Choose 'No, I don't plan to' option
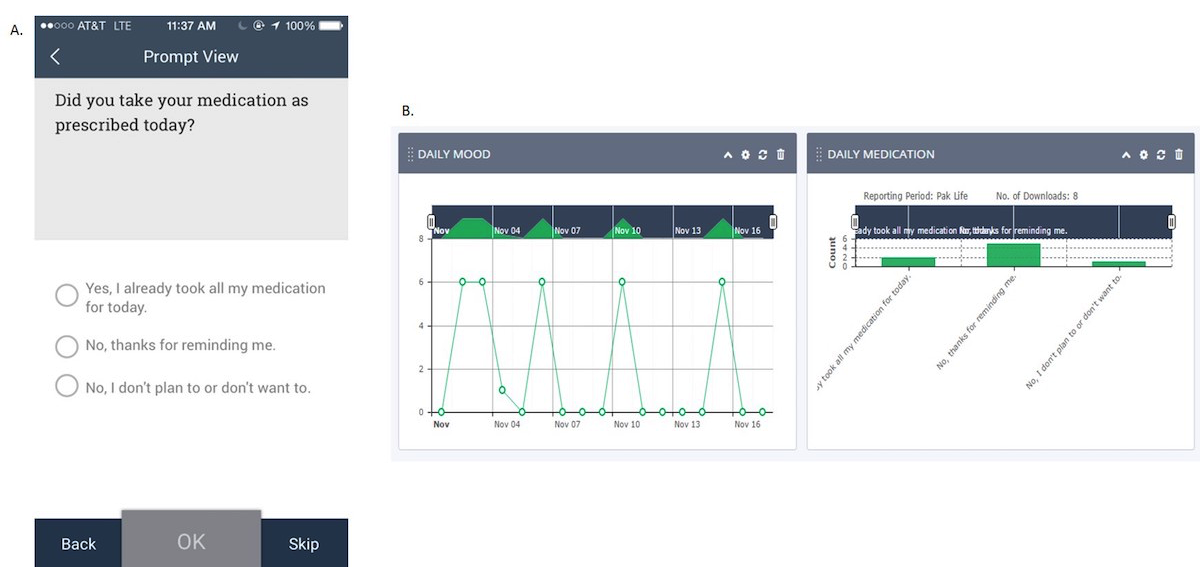 [67, 386]
